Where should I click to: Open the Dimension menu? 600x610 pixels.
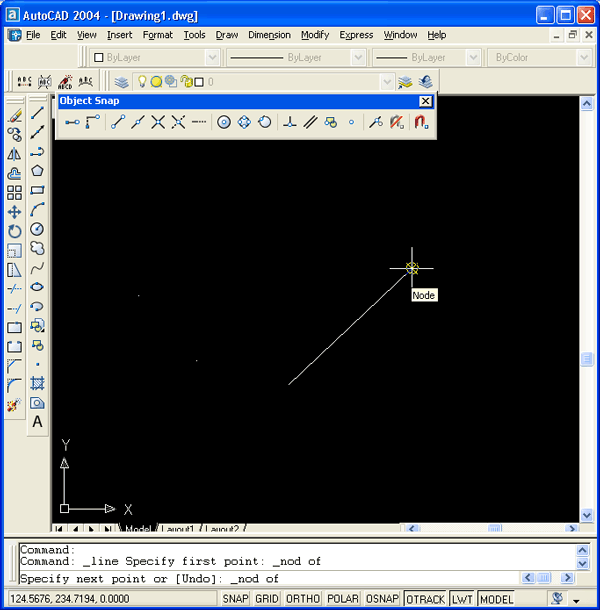(269, 35)
